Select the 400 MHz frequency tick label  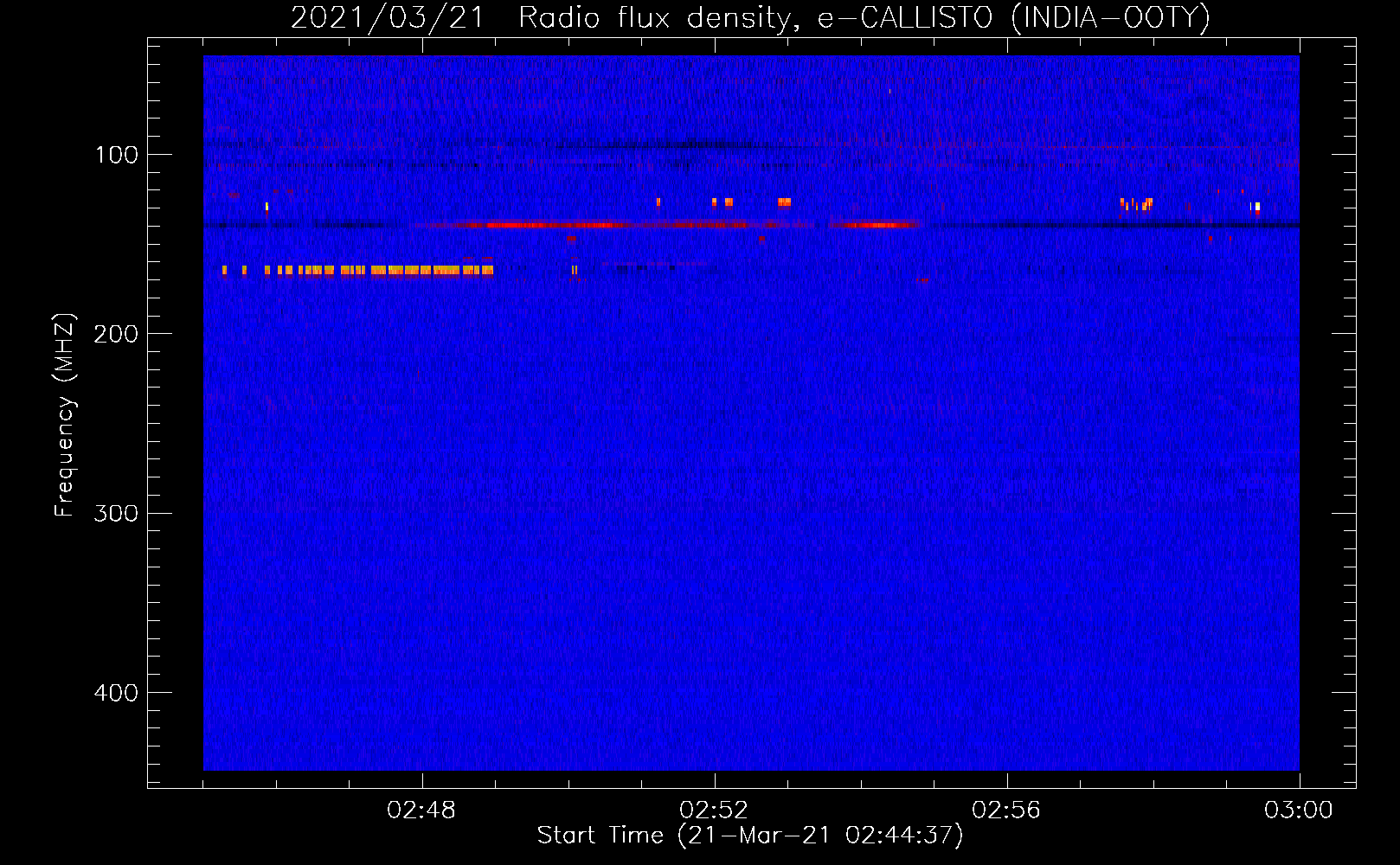[x=116, y=693]
